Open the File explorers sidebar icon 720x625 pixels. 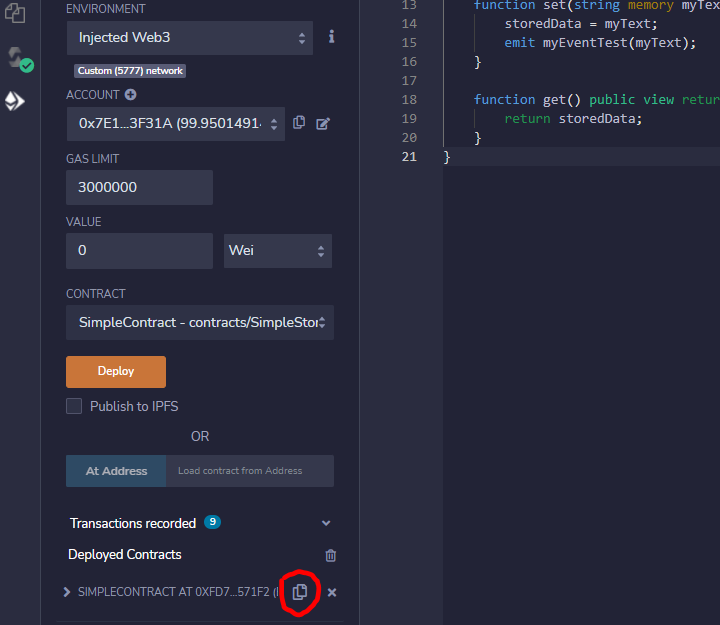click(x=15, y=13)
